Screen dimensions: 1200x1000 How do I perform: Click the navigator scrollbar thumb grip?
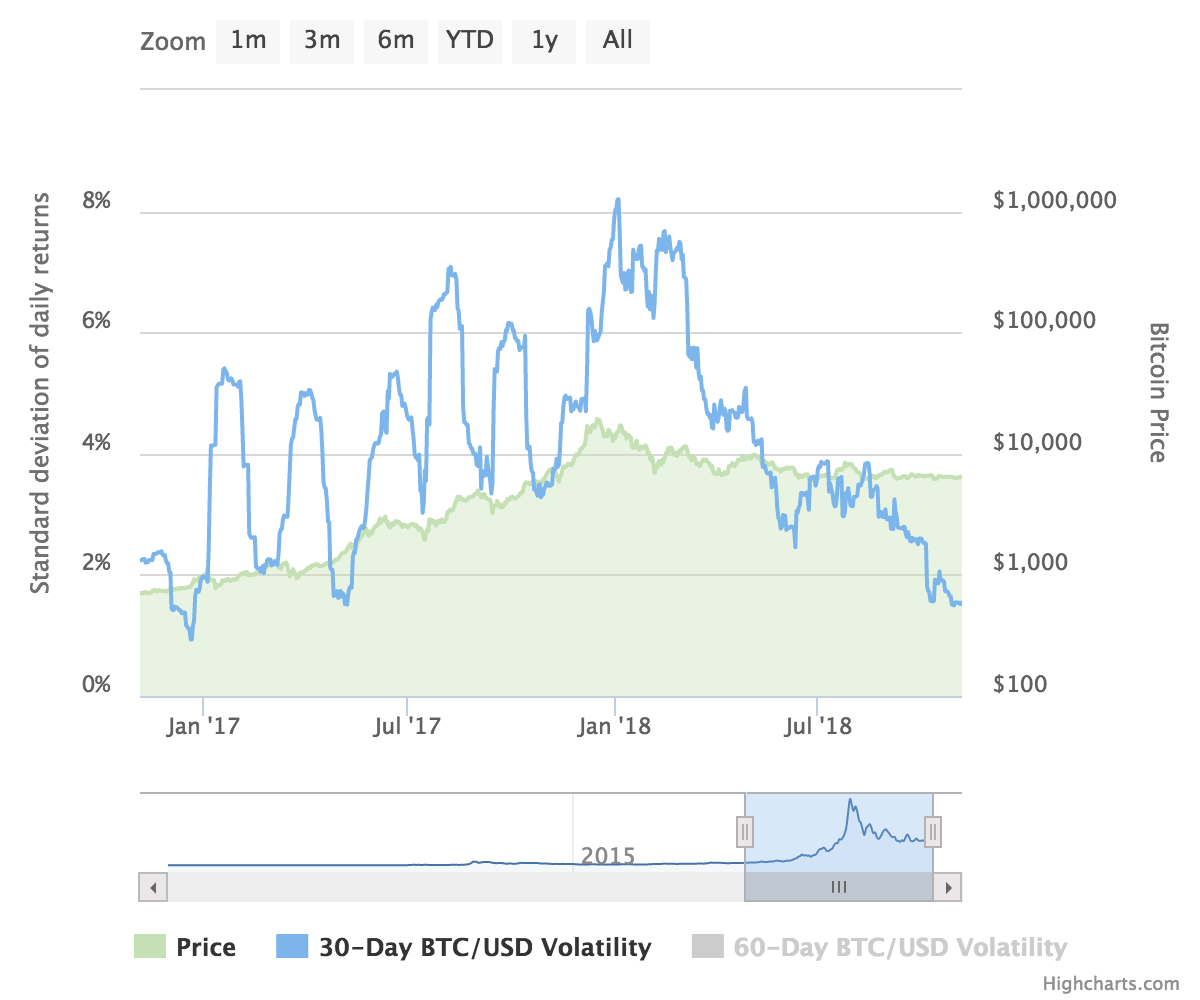click(x=839, y=887)
